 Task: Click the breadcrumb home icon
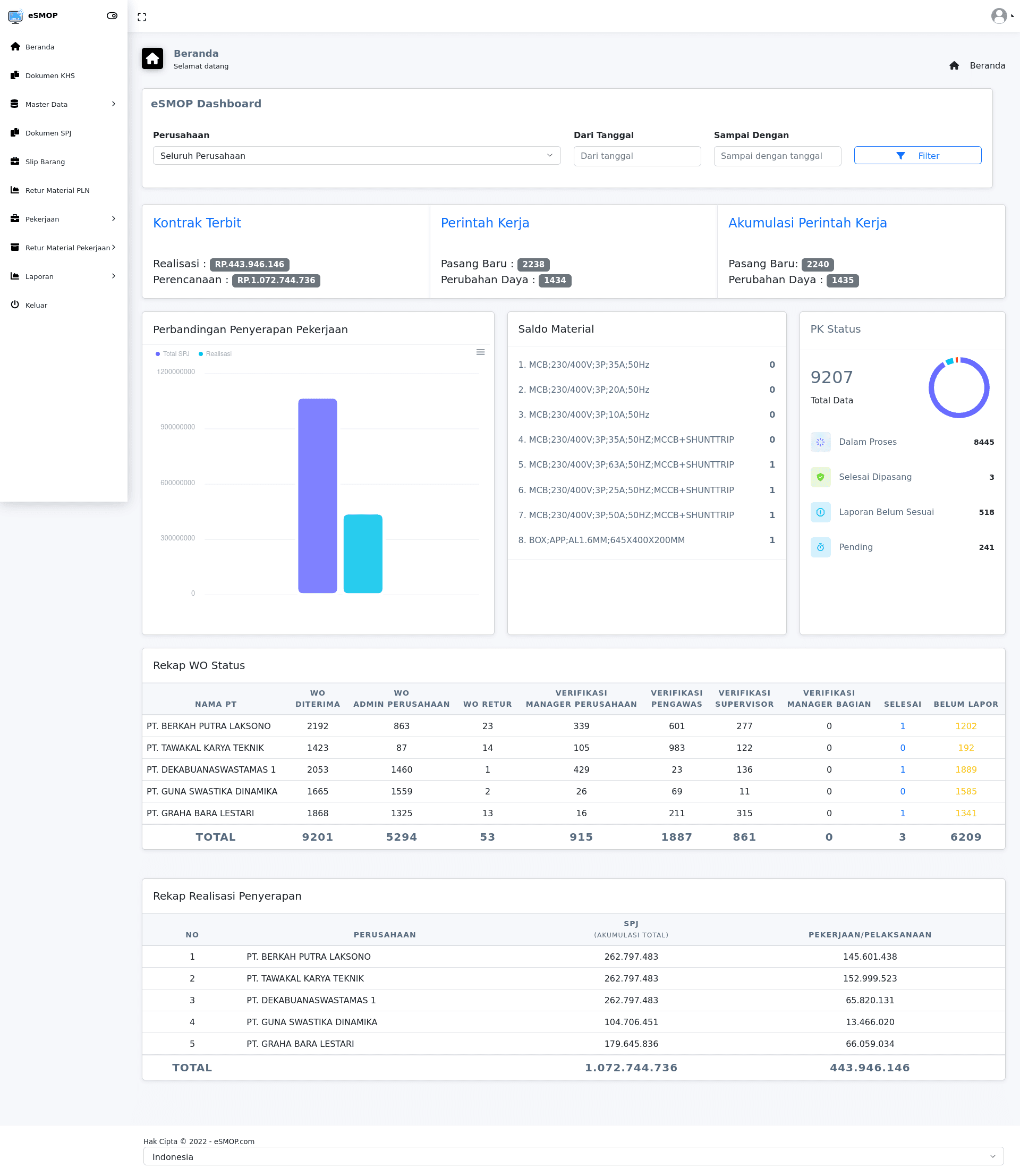click(955, 65)
